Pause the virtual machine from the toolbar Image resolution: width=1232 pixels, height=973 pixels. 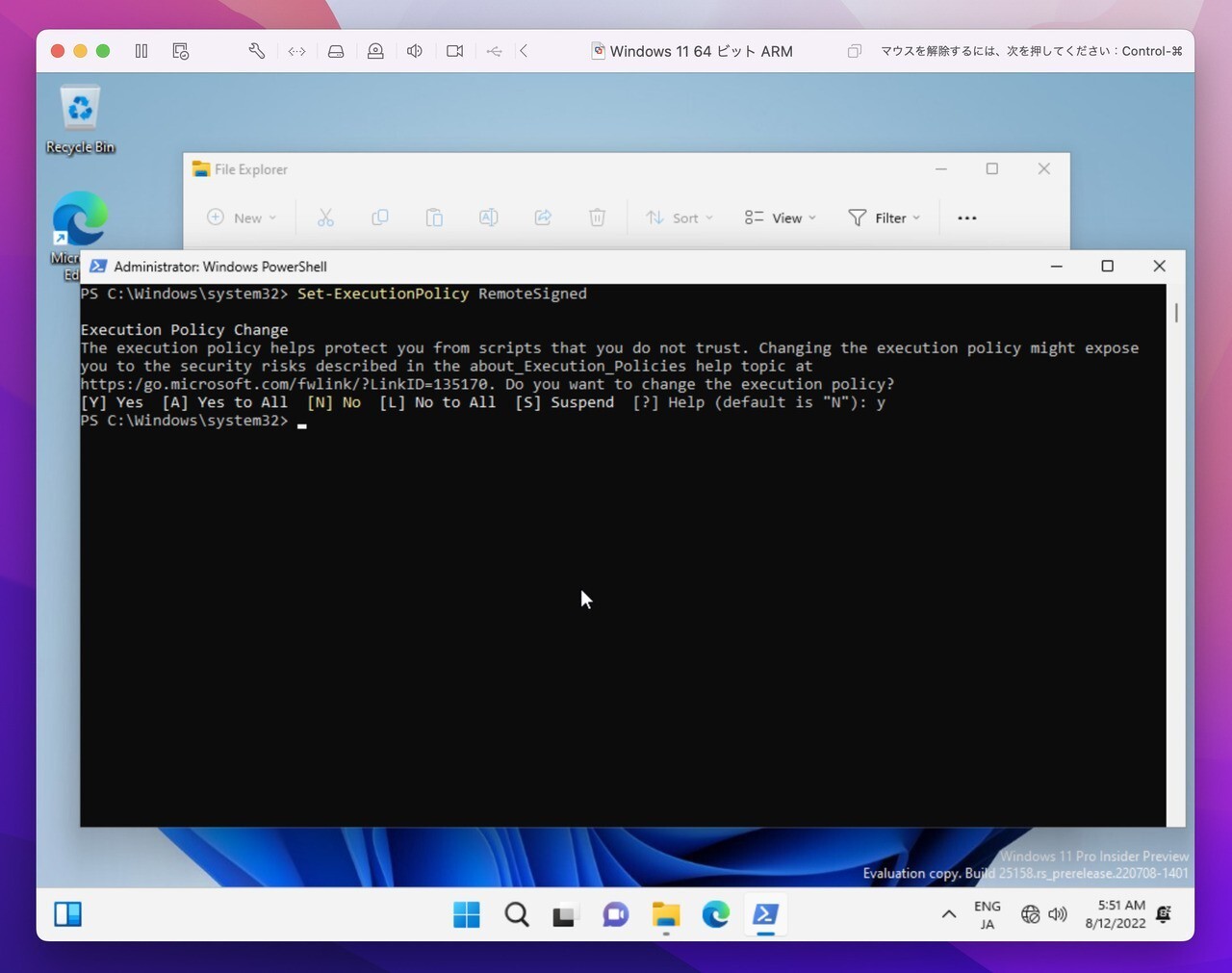[x=141, y=51]
